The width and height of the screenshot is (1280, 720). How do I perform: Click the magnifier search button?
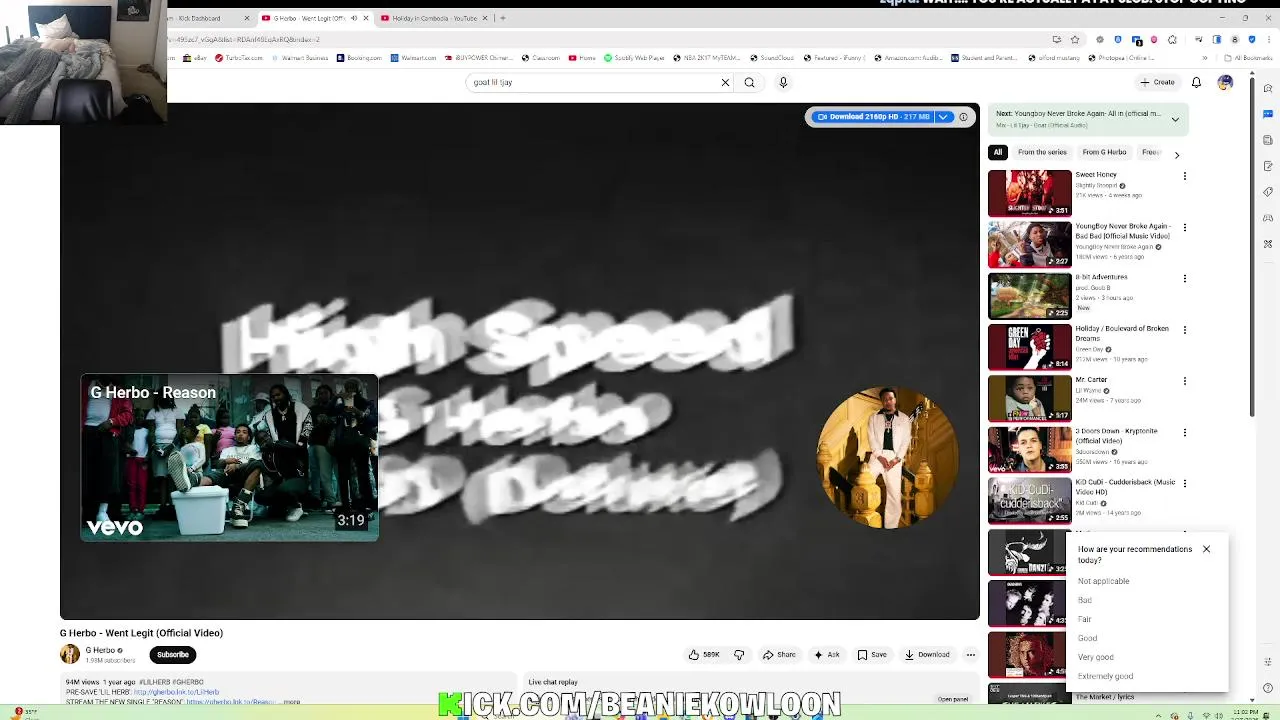click(x=749, y=82)
